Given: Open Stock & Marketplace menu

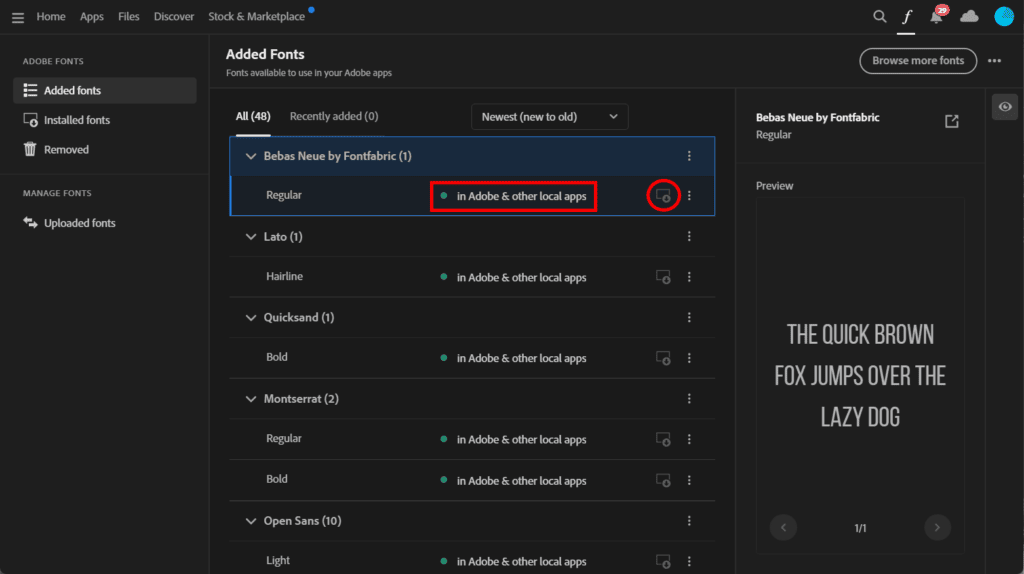Looking at the screenshot, I should pos(255,17).
